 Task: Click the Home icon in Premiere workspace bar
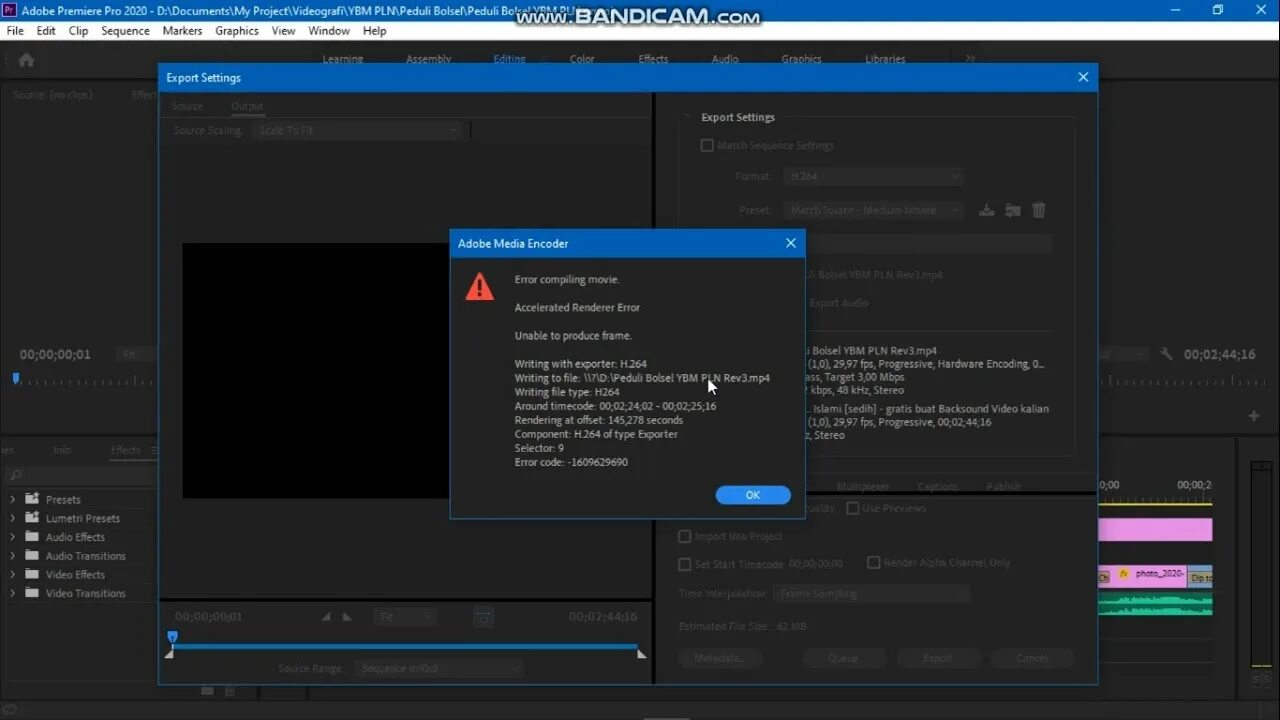[x=26, y=60]
